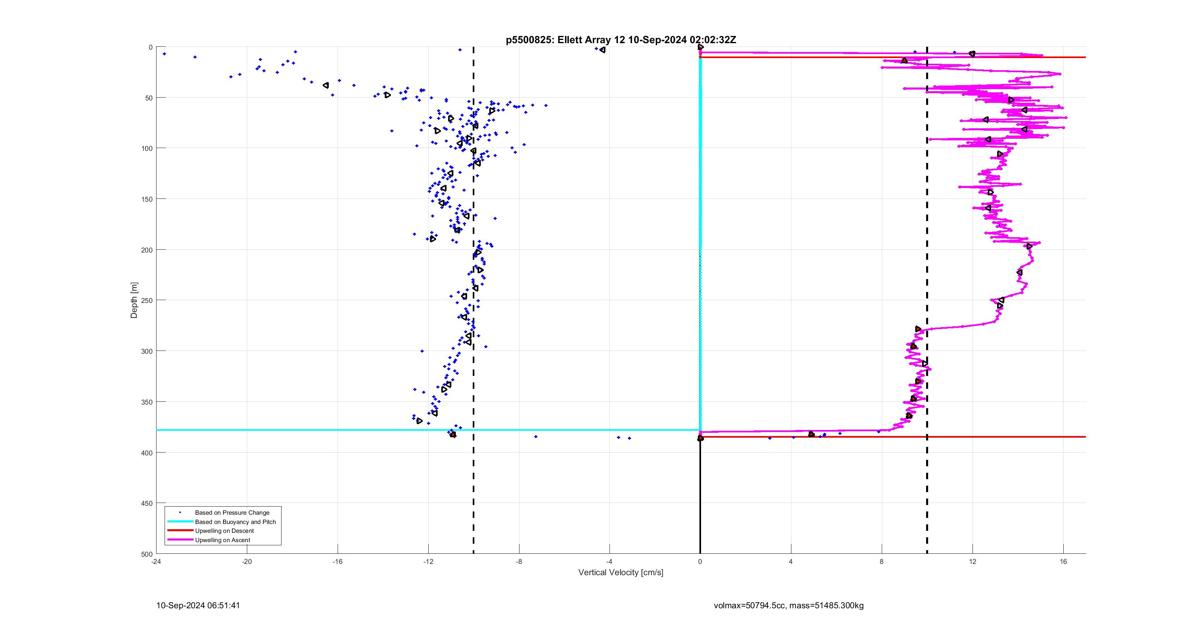Click the velocity tick label '-16'
This screenshot has width=1200, height=622.
coord(338,562)
